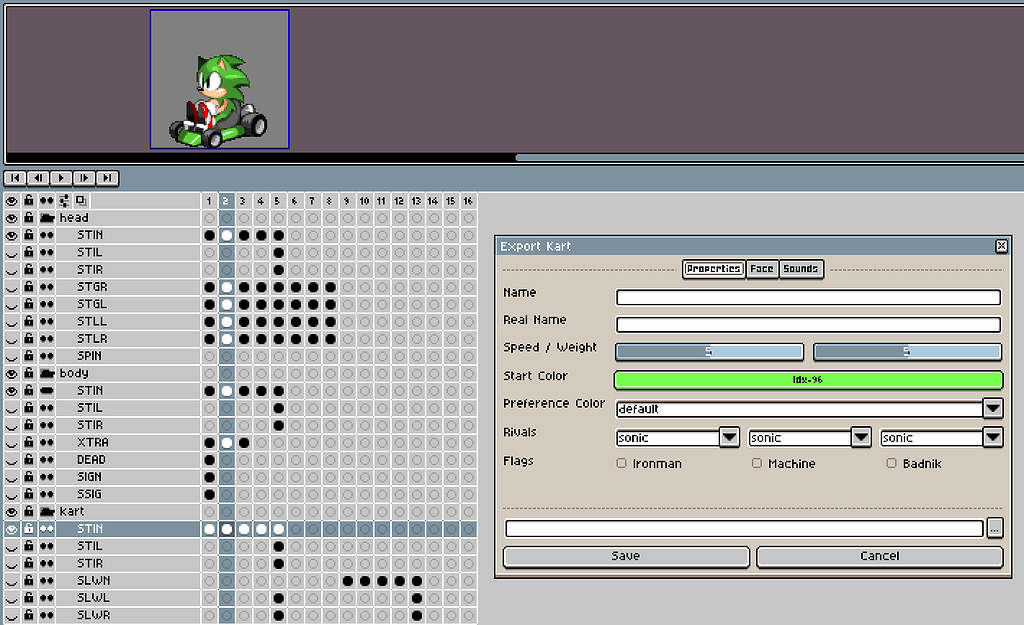
Task: Show the hidden STGR head layer
Action: pos(12,287)
